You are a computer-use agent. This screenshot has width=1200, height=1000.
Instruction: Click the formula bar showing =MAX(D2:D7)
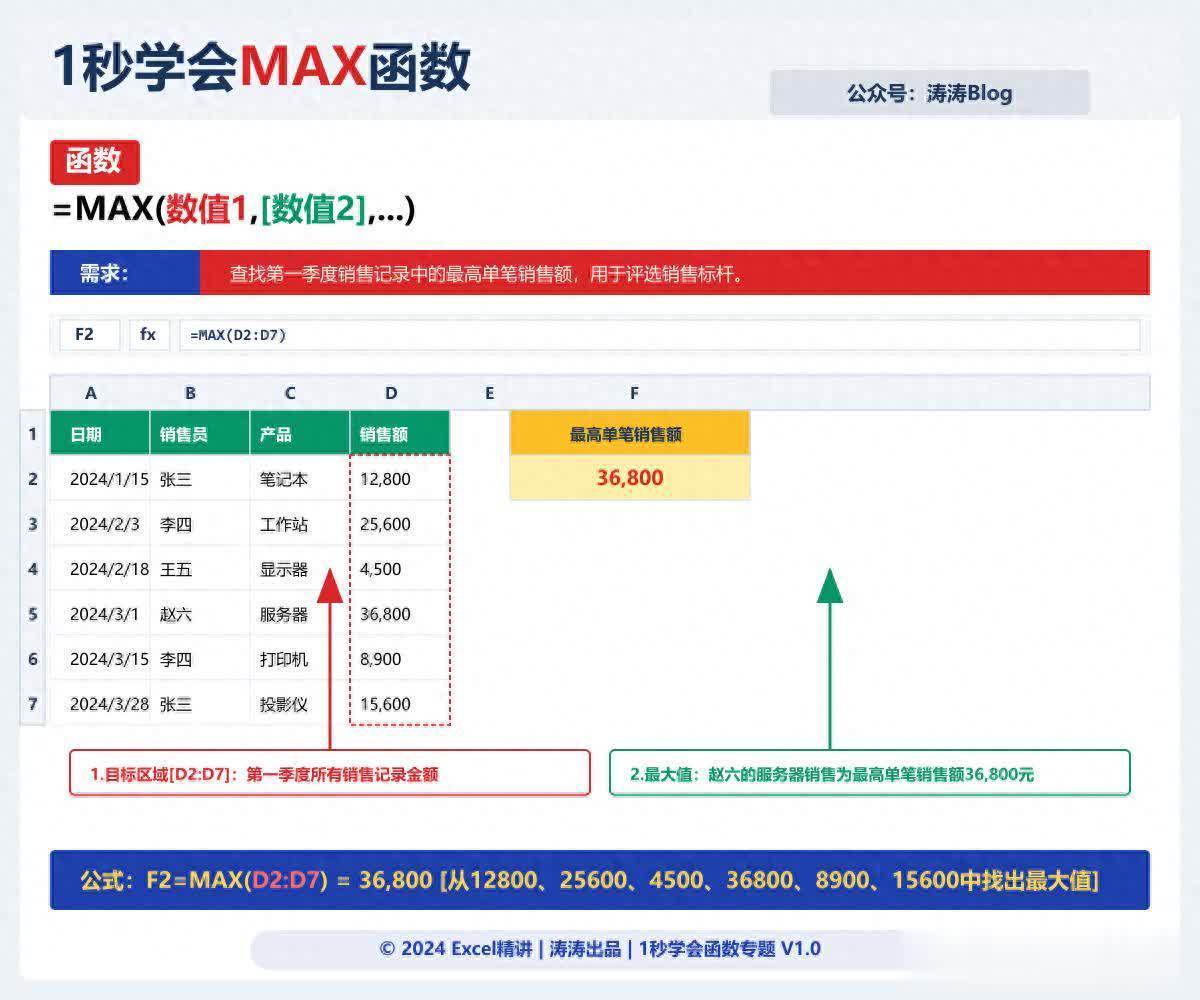pyautogui.click(x=658, y=335)
